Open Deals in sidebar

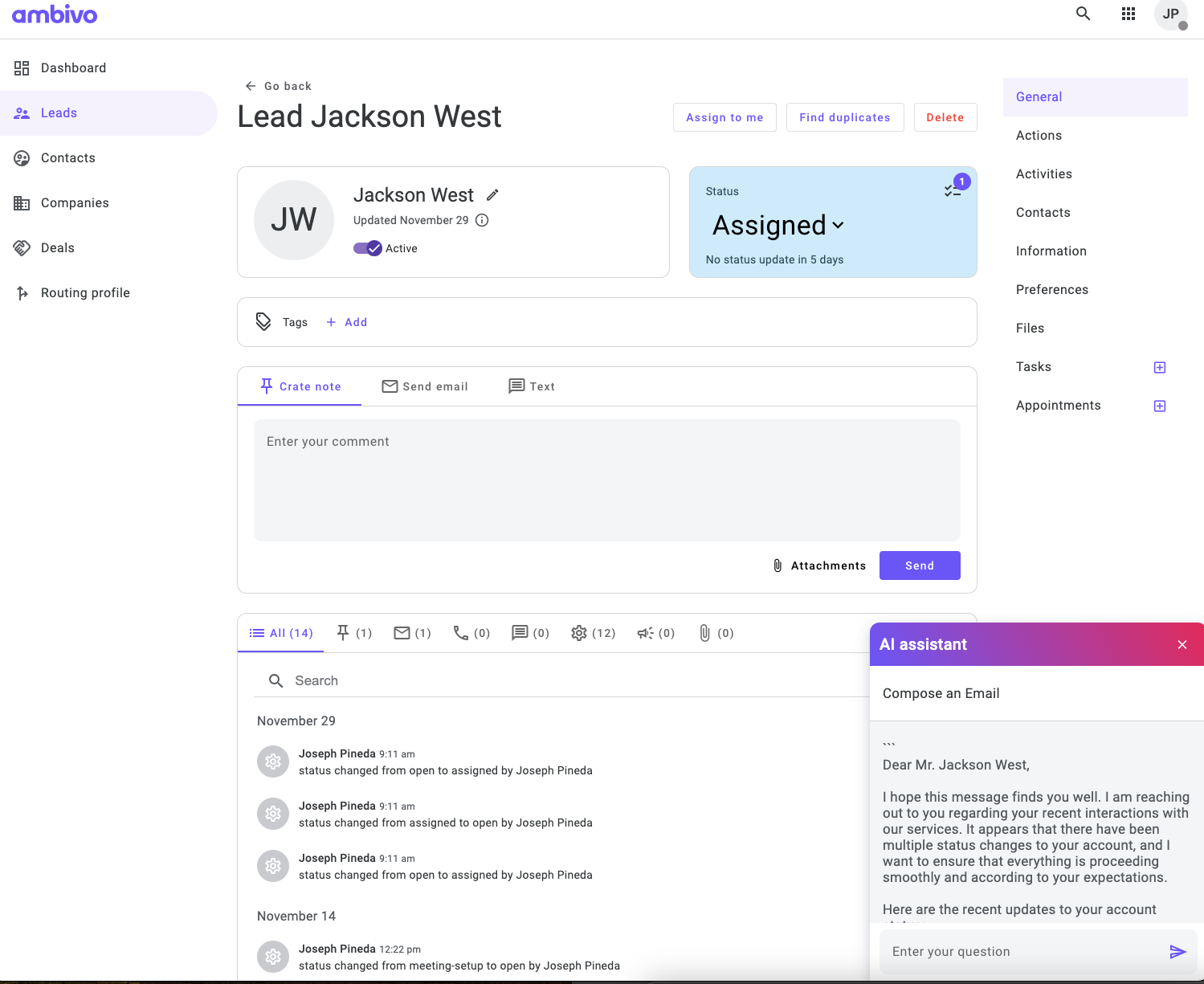(x=108, y=248)
